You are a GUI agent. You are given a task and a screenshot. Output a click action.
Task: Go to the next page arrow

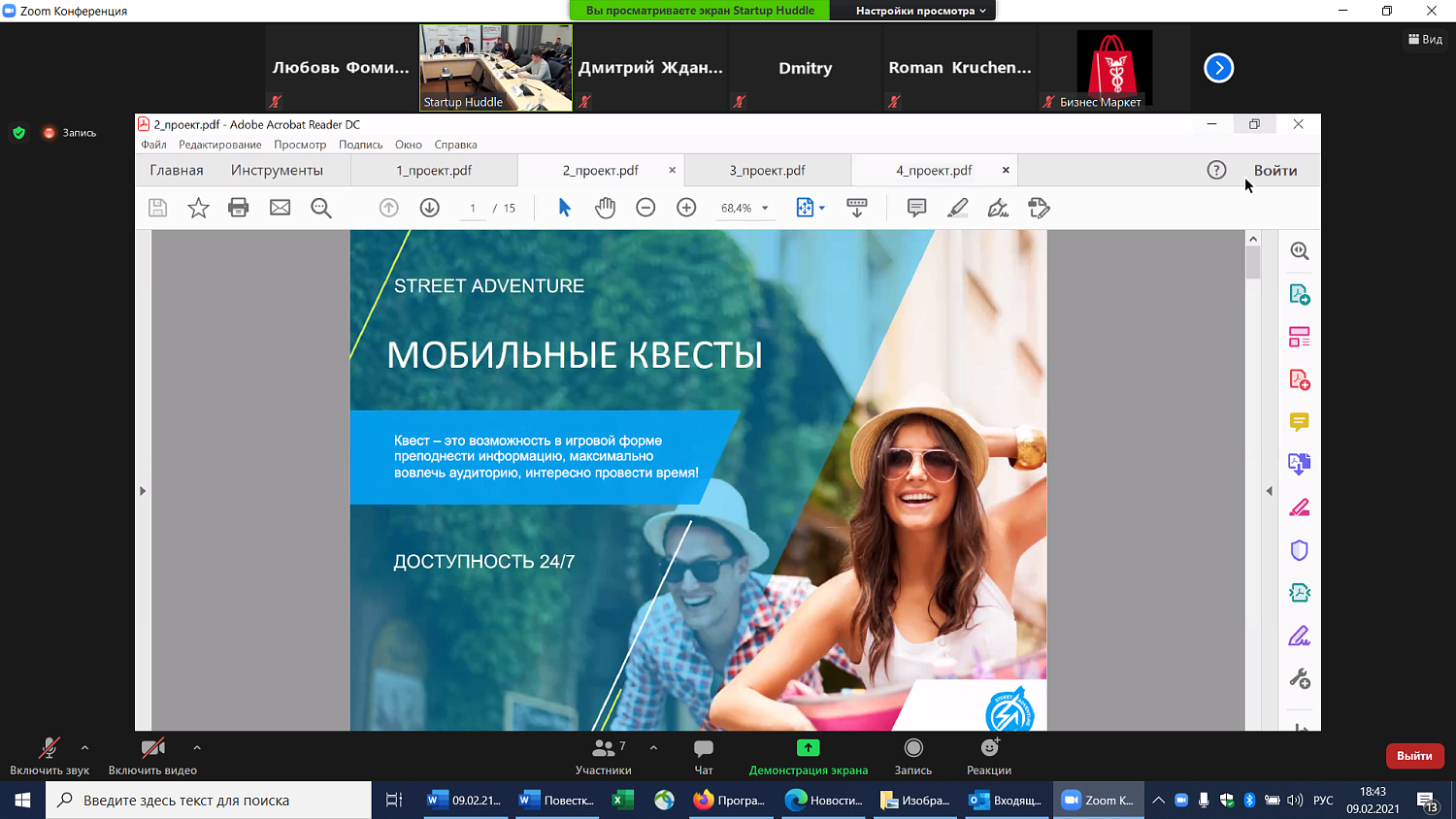point(430,208)
